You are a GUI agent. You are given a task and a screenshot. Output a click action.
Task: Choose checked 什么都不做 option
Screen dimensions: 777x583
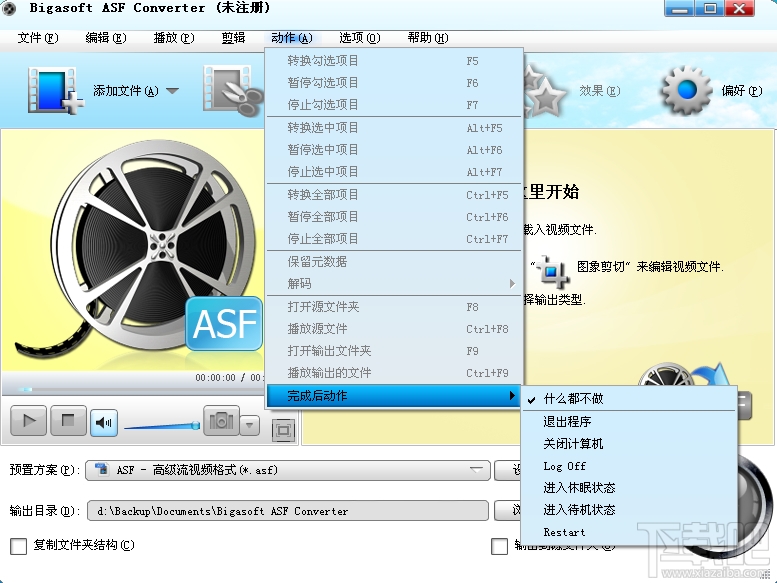[629, 399]
